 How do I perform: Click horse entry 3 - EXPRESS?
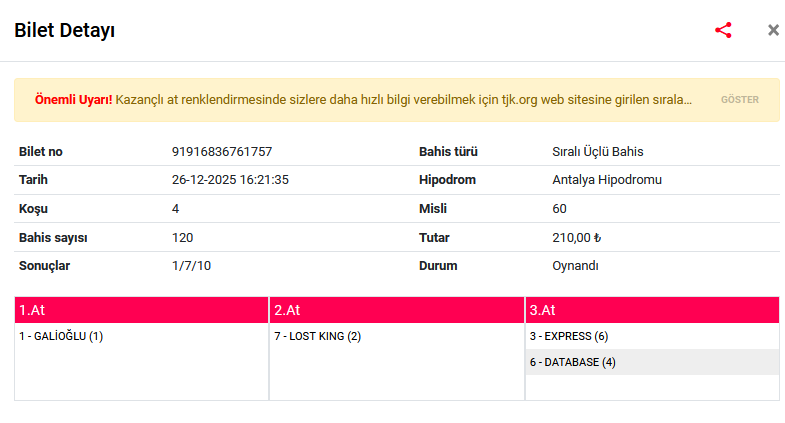(x=568, y=336)
